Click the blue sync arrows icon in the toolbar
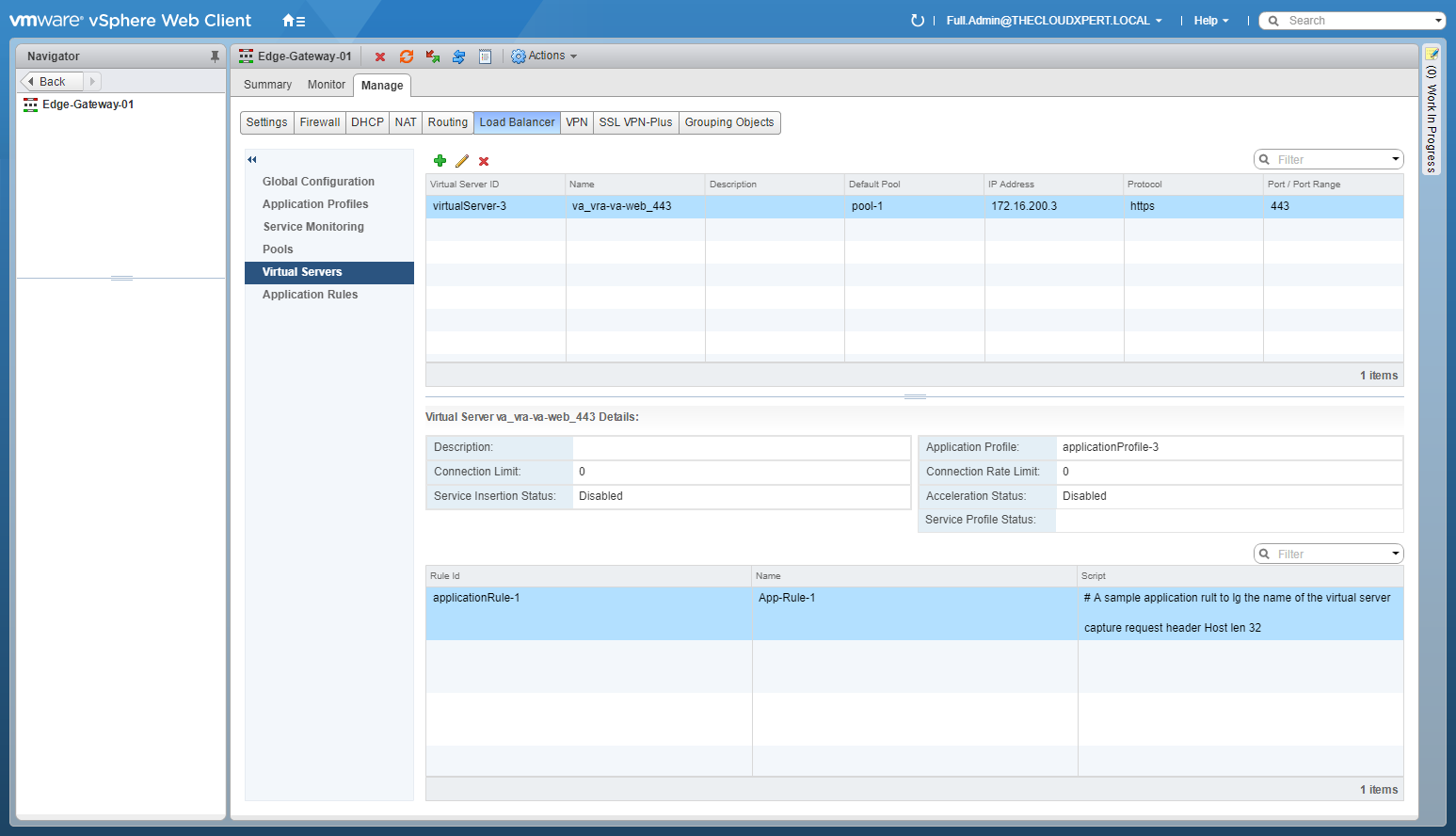The height and width of the screenshot is (836, 1456). [x=458, y=56]
